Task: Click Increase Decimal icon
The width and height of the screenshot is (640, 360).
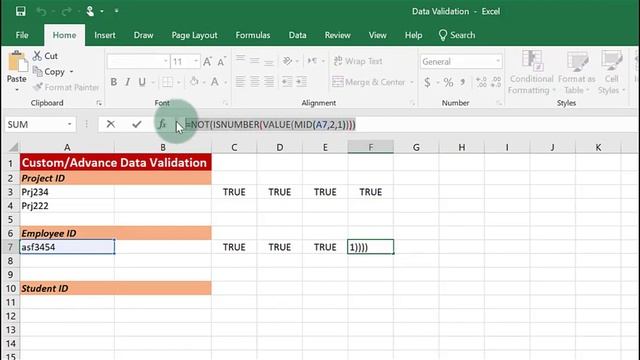Action: pos(481,82)
